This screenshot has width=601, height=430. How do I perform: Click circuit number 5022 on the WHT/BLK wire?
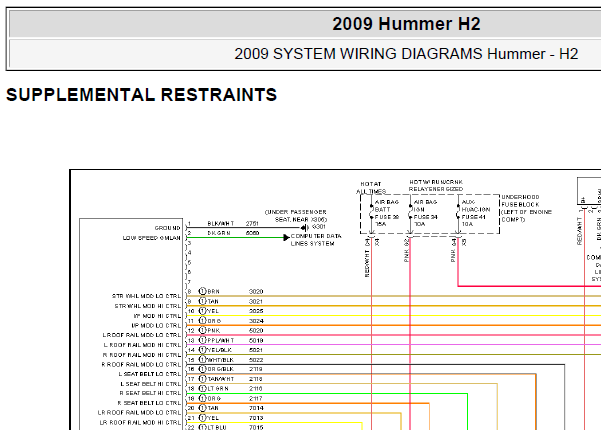(x=255, y=360)
